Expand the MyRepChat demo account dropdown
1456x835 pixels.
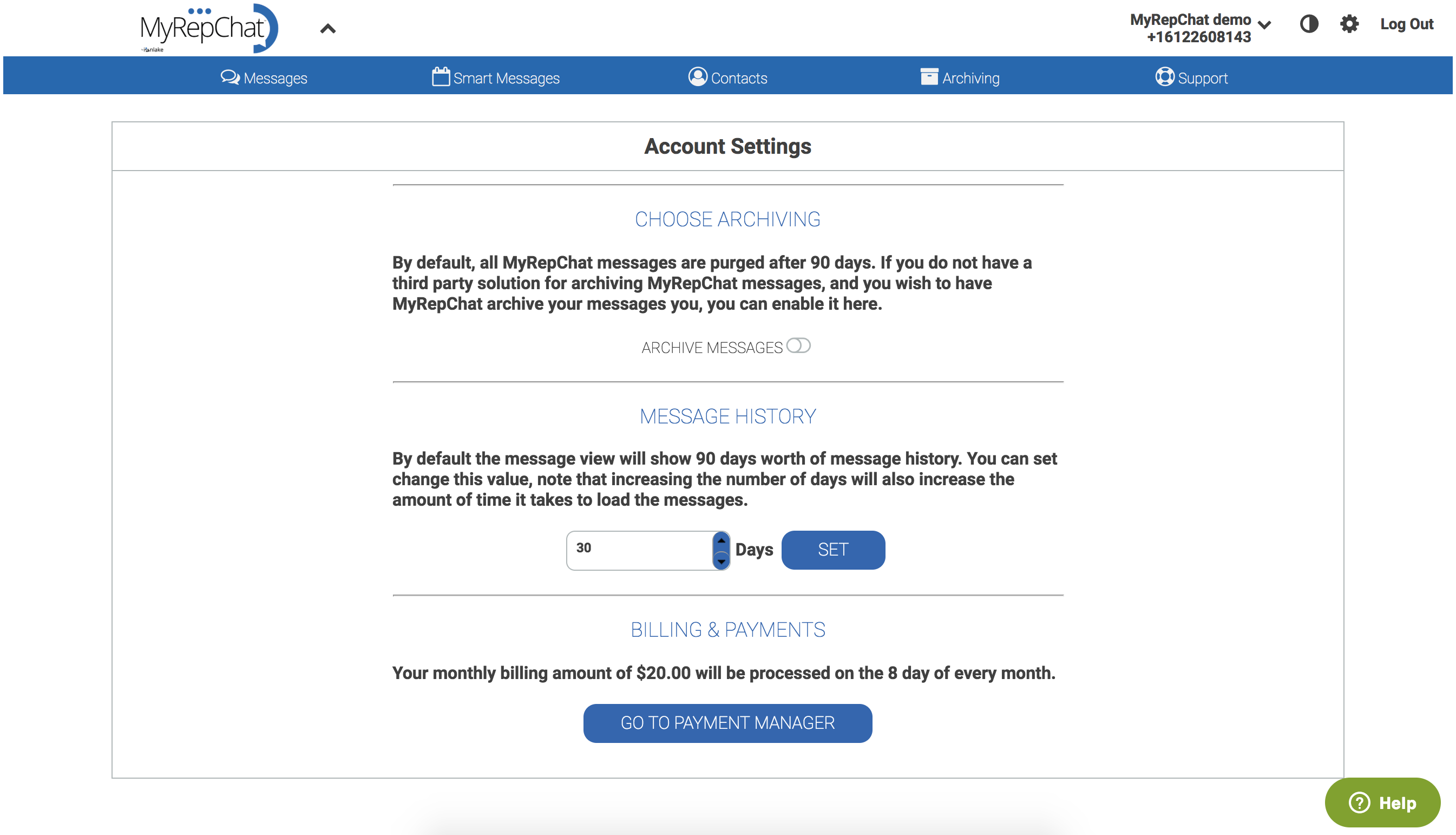pyautogui.click(x=1264, y=25)
